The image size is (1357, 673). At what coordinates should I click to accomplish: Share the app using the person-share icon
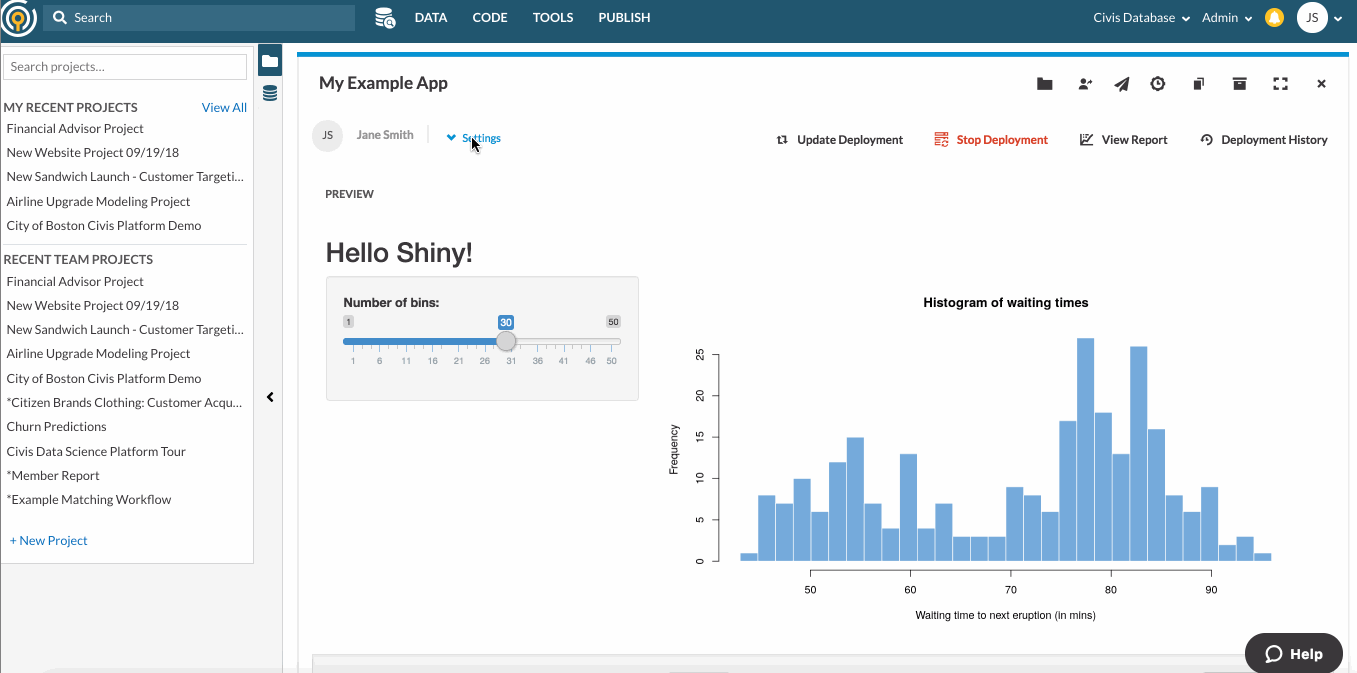1085,84
